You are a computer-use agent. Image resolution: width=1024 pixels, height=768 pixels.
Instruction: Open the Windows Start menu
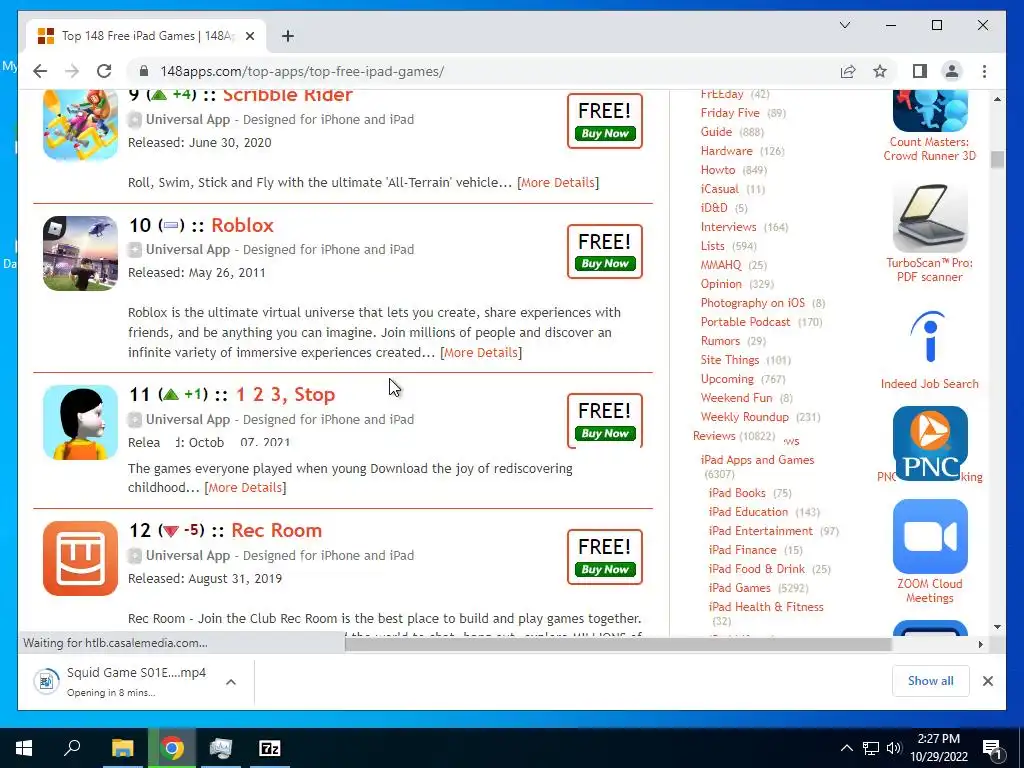(x=24, y=748)
